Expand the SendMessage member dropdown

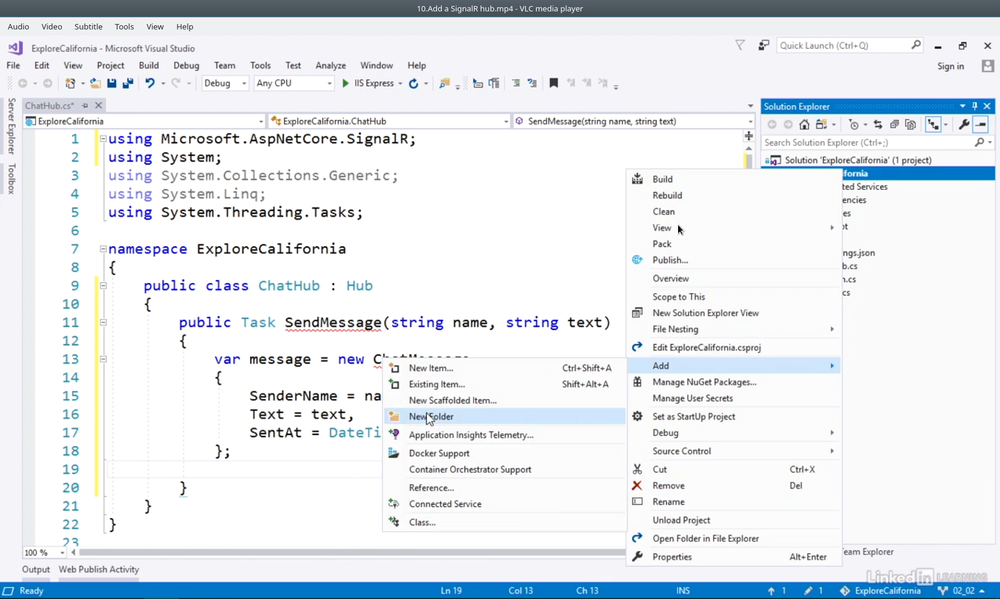pos(751,122)
